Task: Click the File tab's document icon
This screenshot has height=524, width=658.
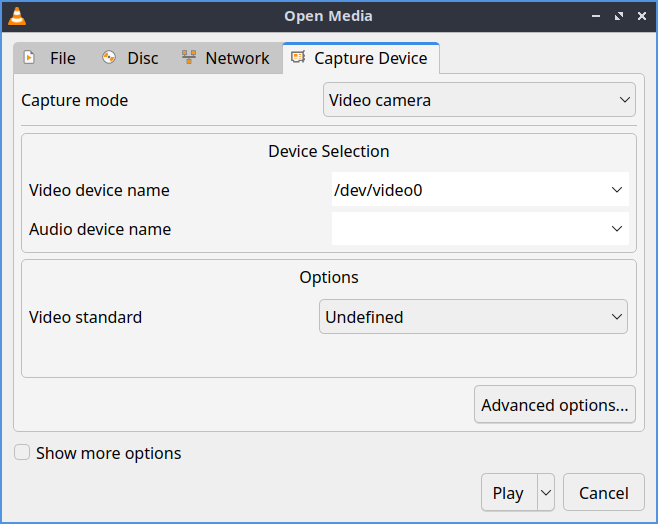Action: pos(30,58)
